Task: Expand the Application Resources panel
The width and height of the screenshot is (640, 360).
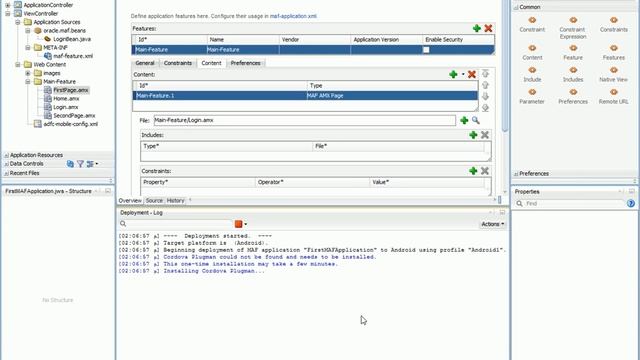Action: pos(6,155)
